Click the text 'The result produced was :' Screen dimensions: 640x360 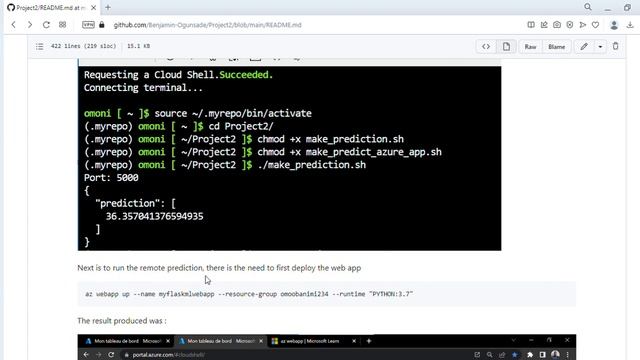point(122,321)
